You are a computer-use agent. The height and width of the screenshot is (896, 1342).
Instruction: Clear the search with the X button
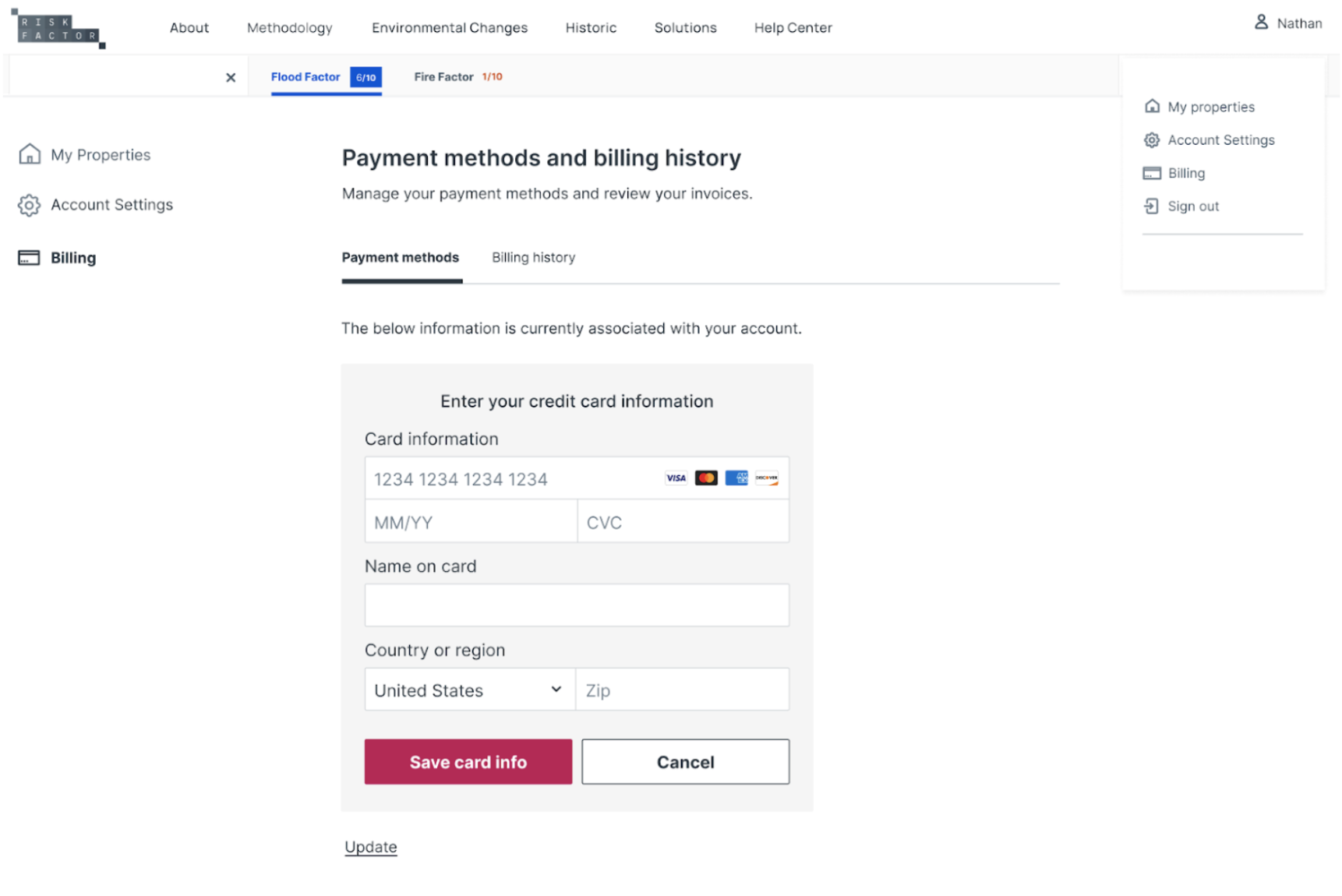231,77
